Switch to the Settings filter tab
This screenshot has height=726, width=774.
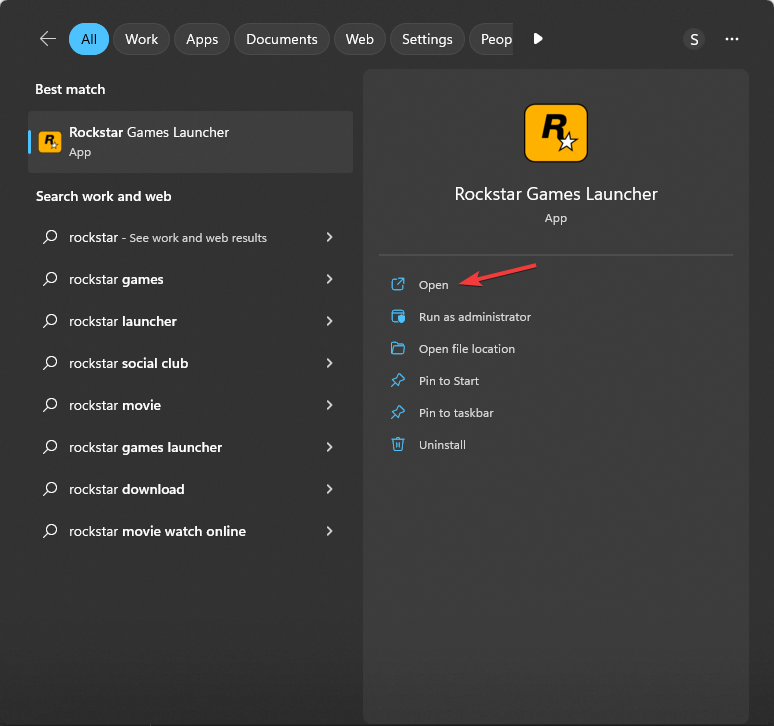click(x=427, y=39)
